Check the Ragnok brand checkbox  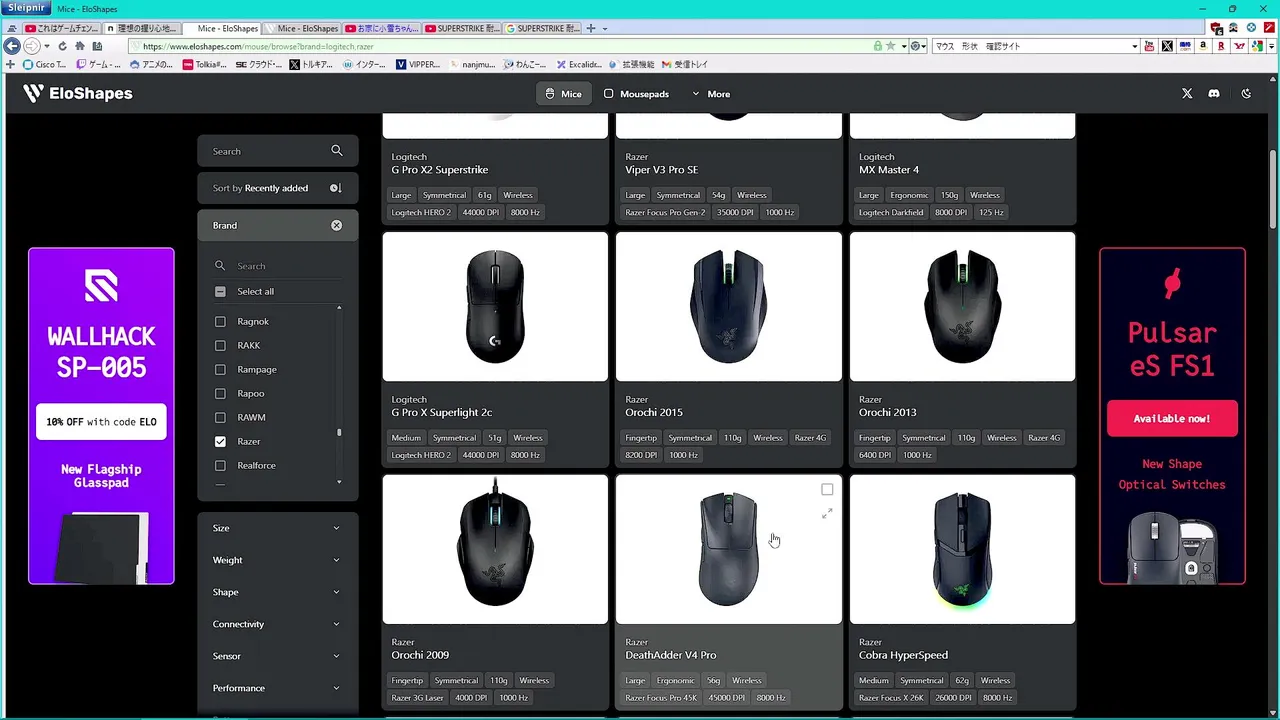221,321
